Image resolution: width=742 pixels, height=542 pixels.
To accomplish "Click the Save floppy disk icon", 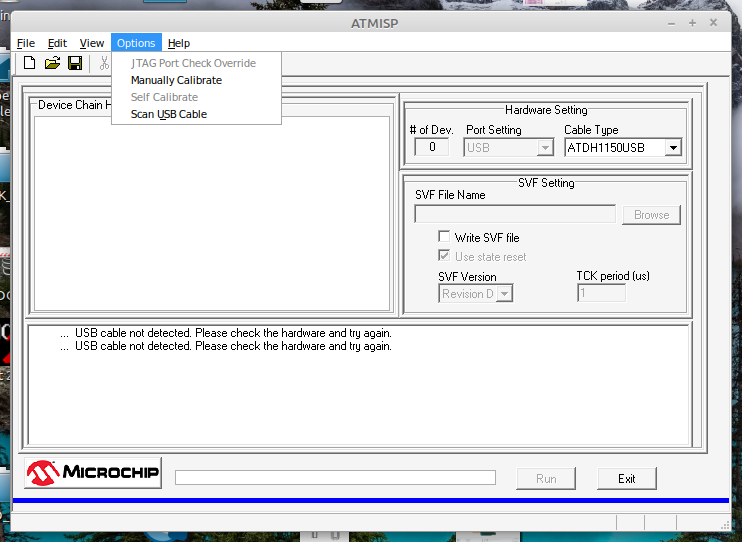I will [x=74, y=63].
